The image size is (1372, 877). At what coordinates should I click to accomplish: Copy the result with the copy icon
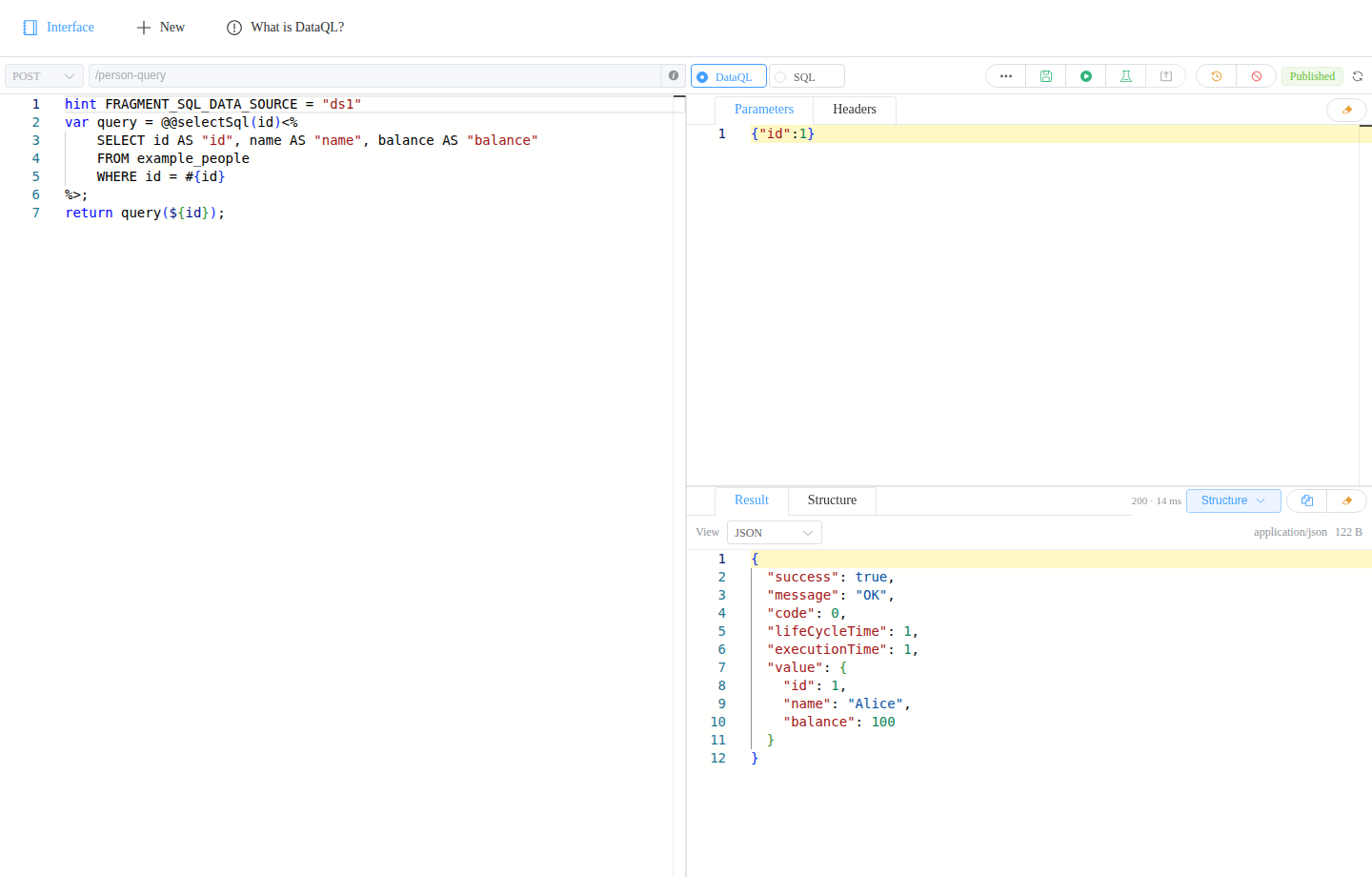(x=1306, y=500)
